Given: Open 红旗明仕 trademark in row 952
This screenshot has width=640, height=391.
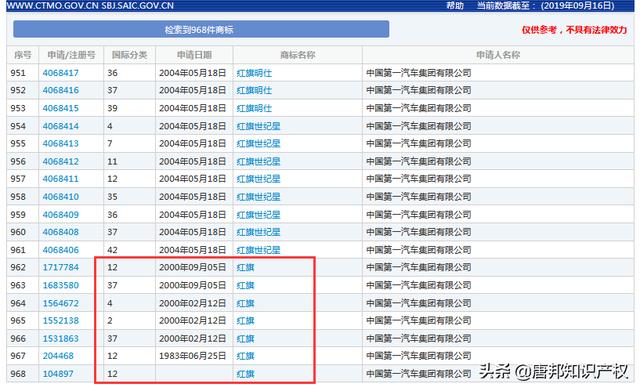Looking at the screenshot, I should point(254,90).
